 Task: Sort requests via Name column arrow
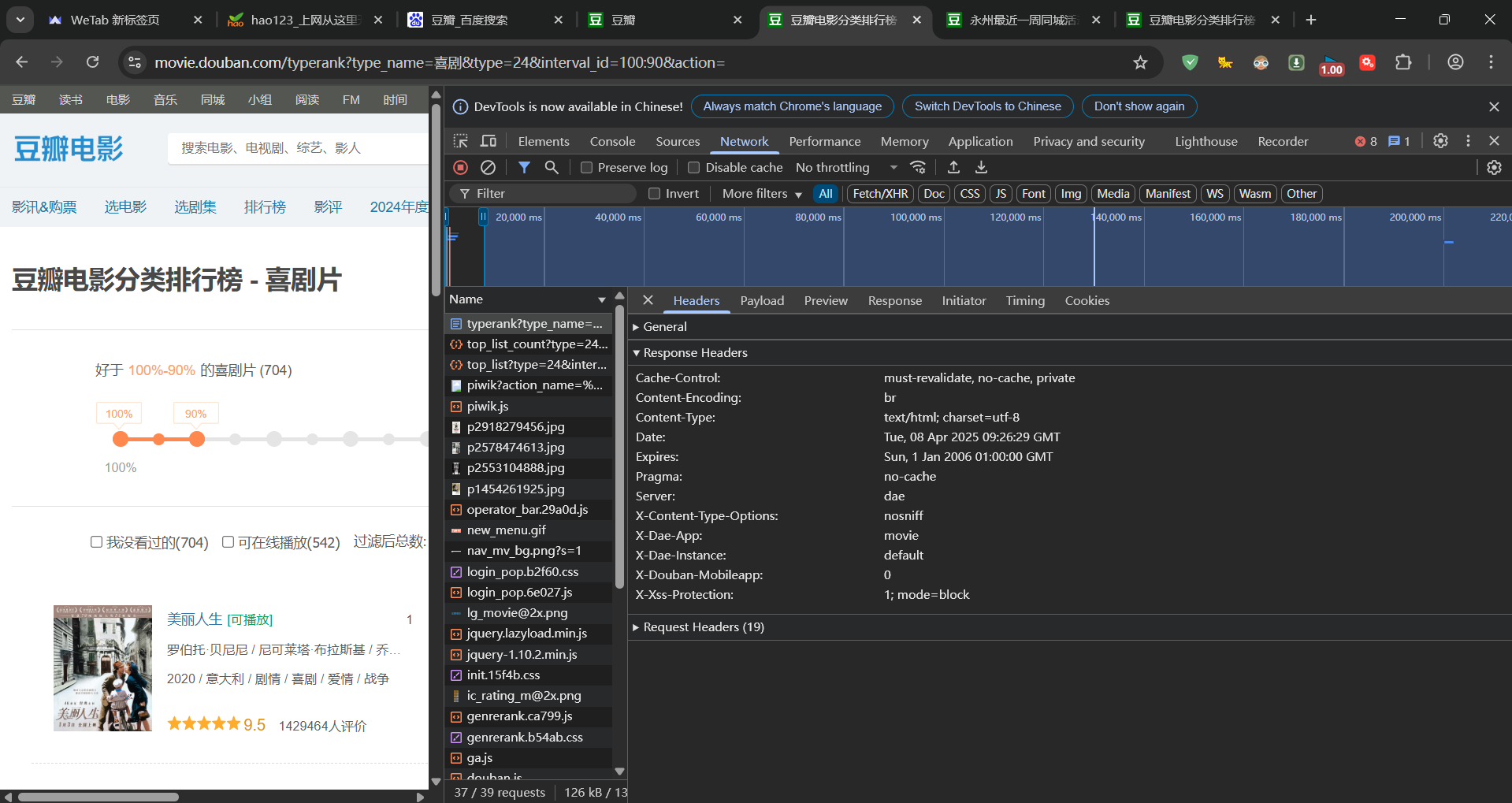[601, 300]
